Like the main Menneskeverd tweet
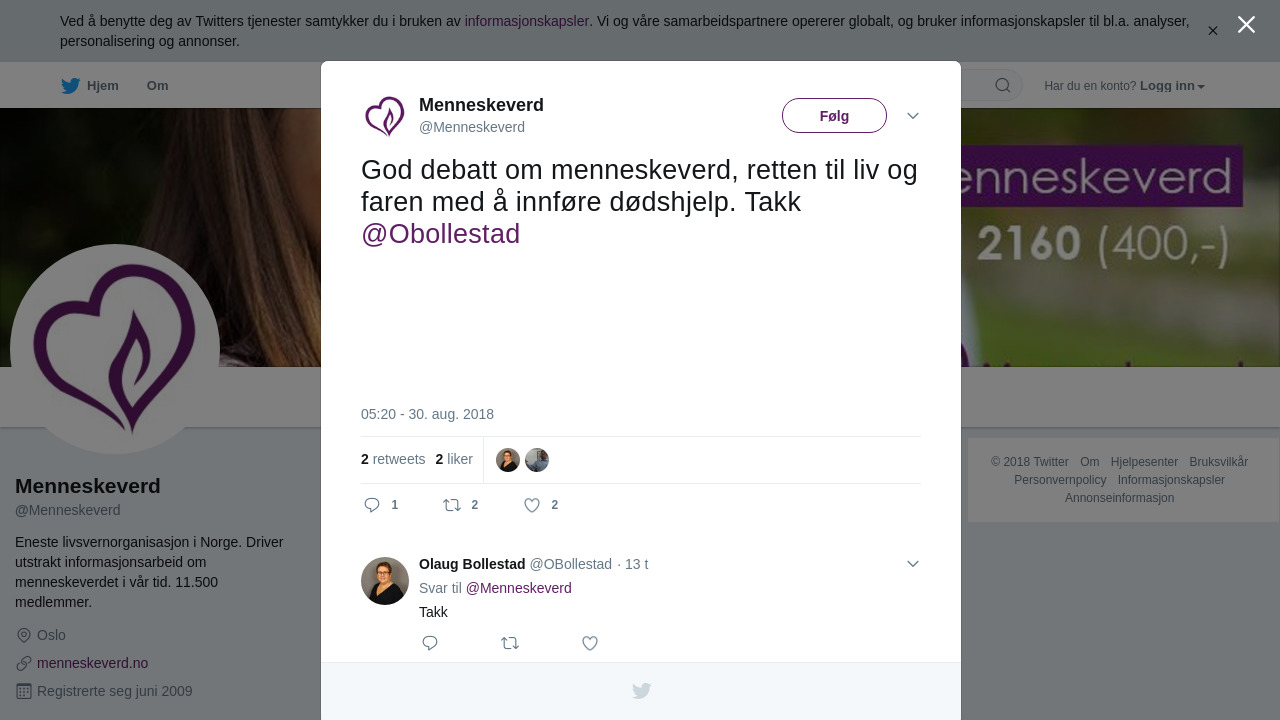This screenshot has width=1280, height=720. pos(532,505)
